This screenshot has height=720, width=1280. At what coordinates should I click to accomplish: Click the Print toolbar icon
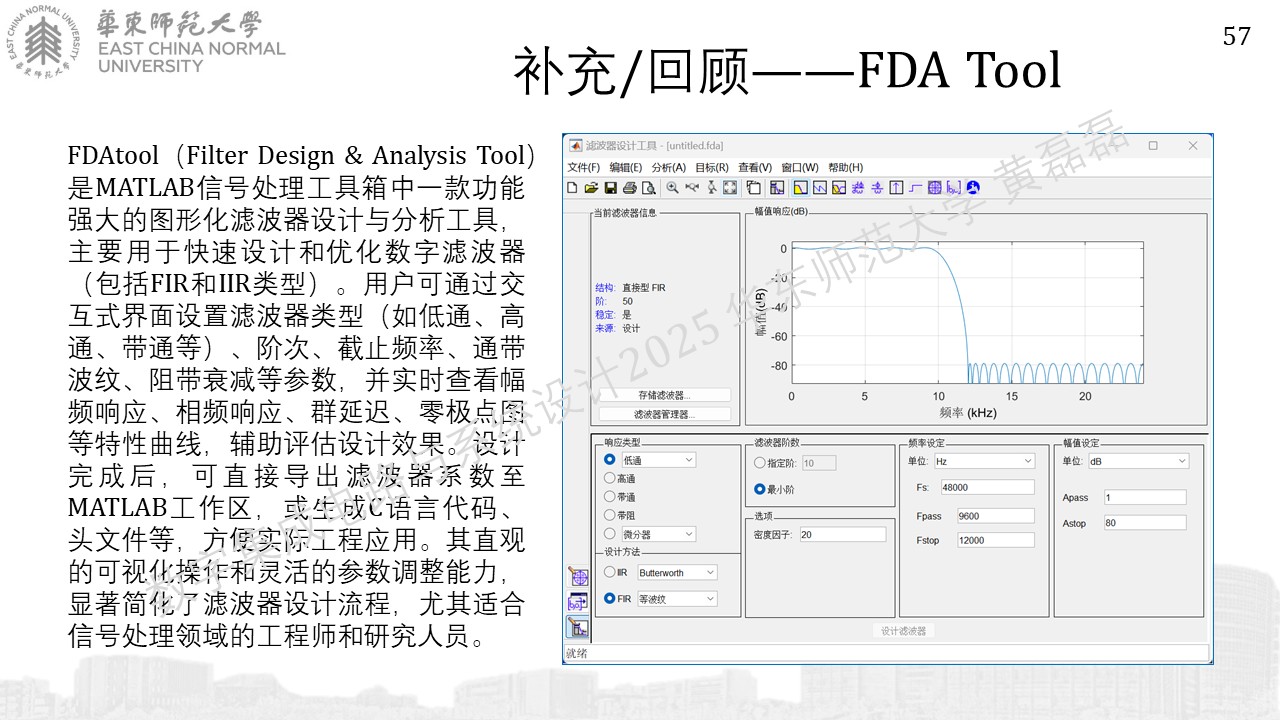click(629, 187)
